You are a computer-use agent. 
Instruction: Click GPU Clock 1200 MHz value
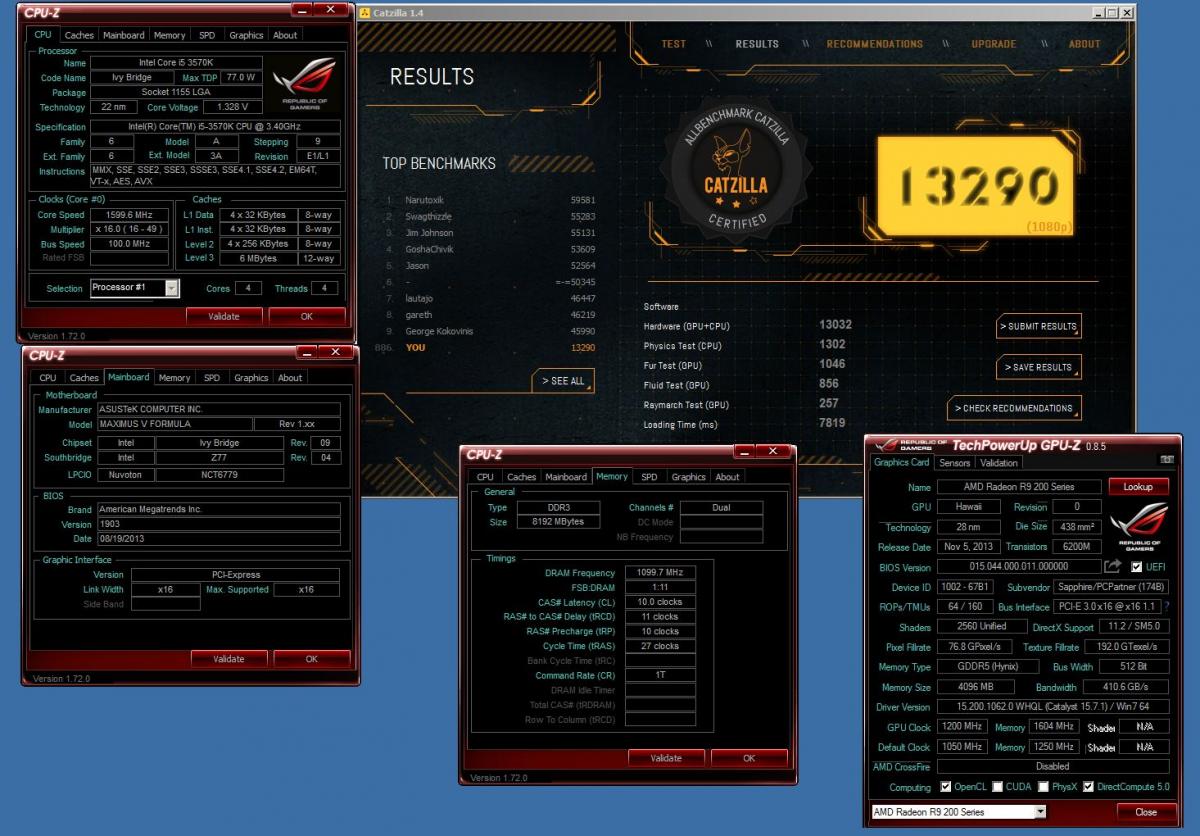(x=962, y=727)
